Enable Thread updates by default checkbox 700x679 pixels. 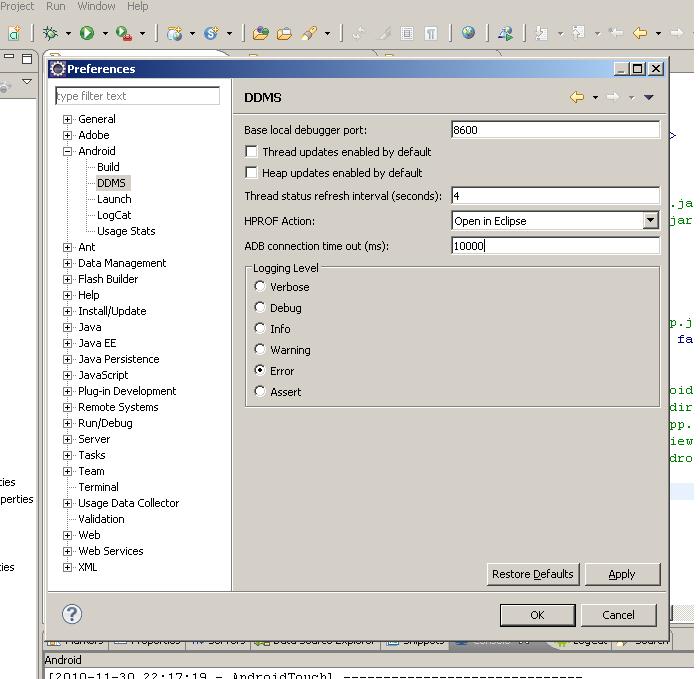(x=251, y=151)
